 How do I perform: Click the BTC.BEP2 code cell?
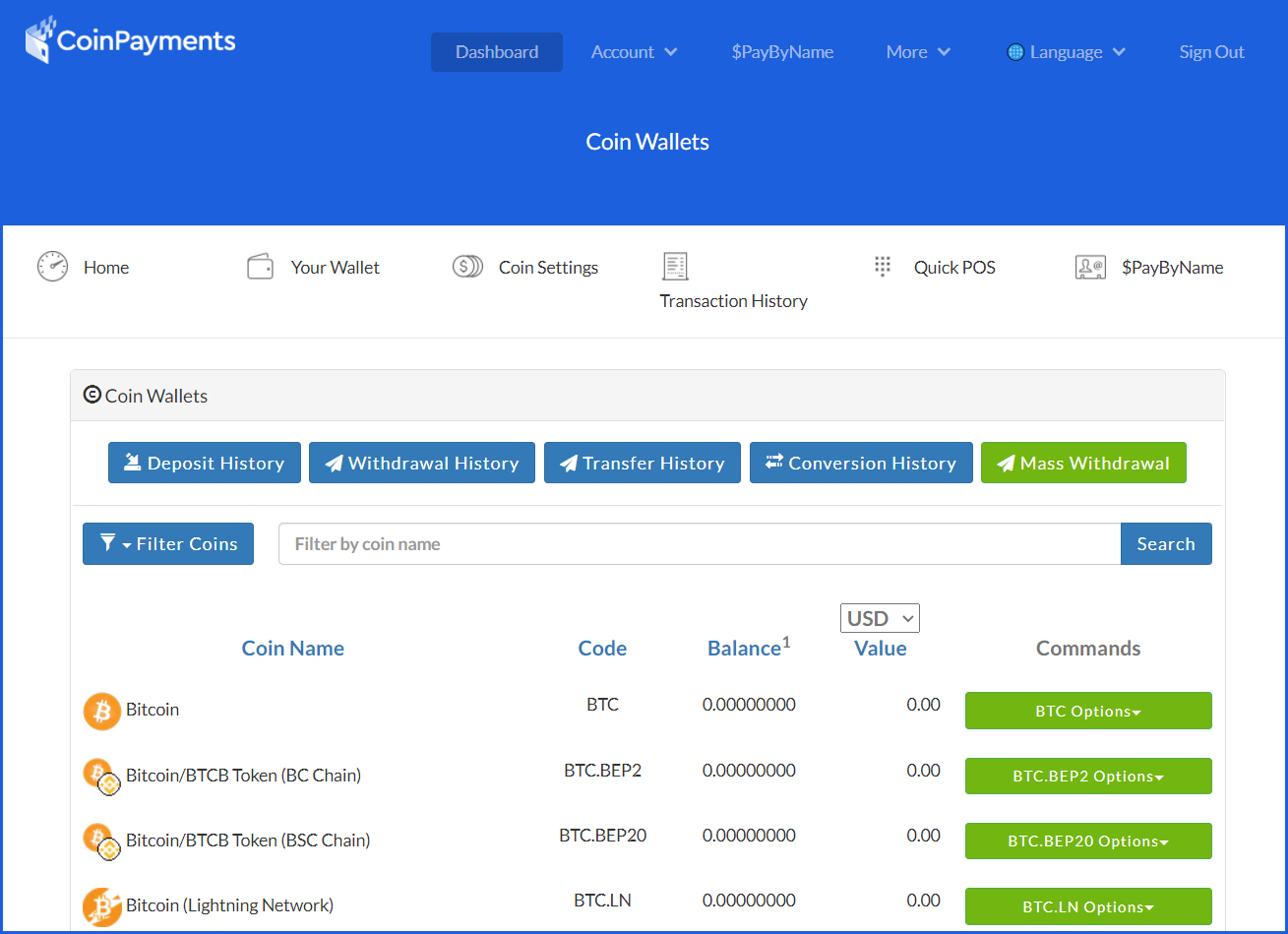(602, 770)
